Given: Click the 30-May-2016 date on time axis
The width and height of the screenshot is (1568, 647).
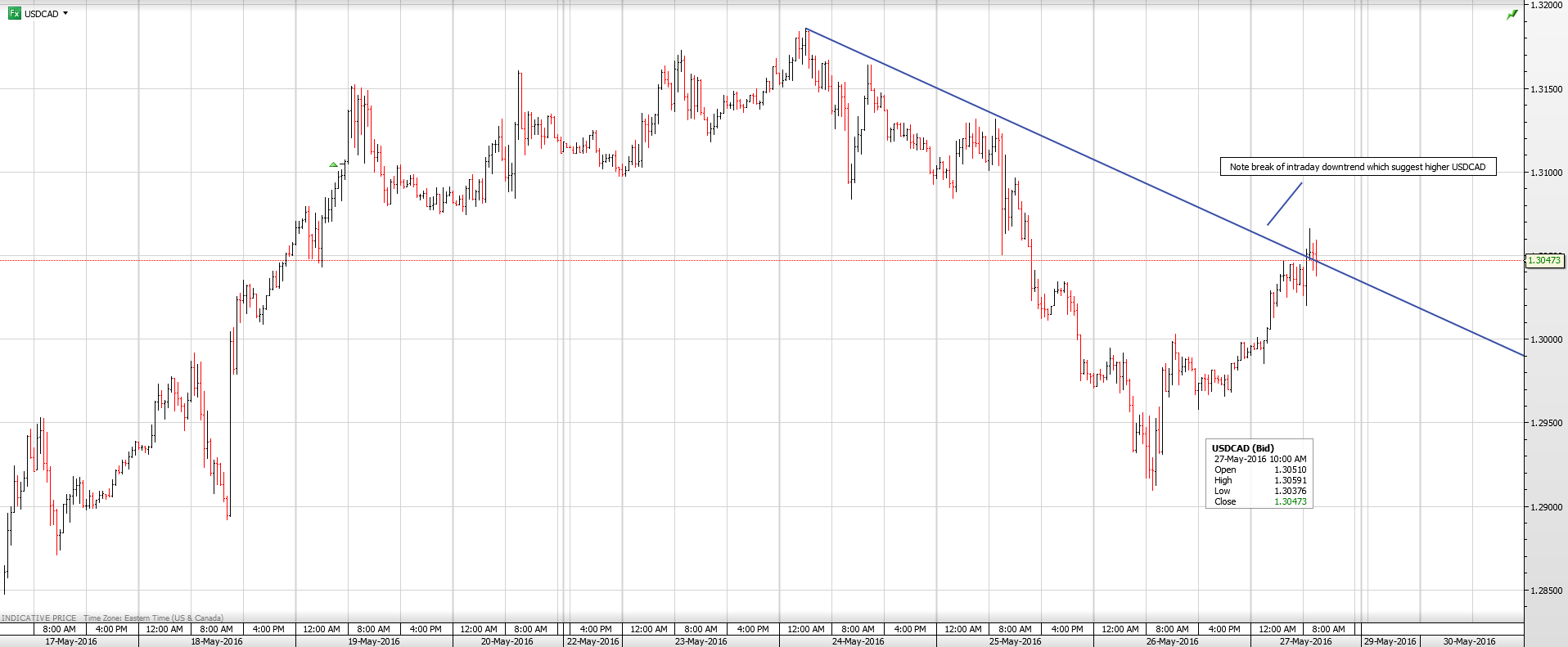Looking at the screenshot, I should click(x=1469, y=641).
